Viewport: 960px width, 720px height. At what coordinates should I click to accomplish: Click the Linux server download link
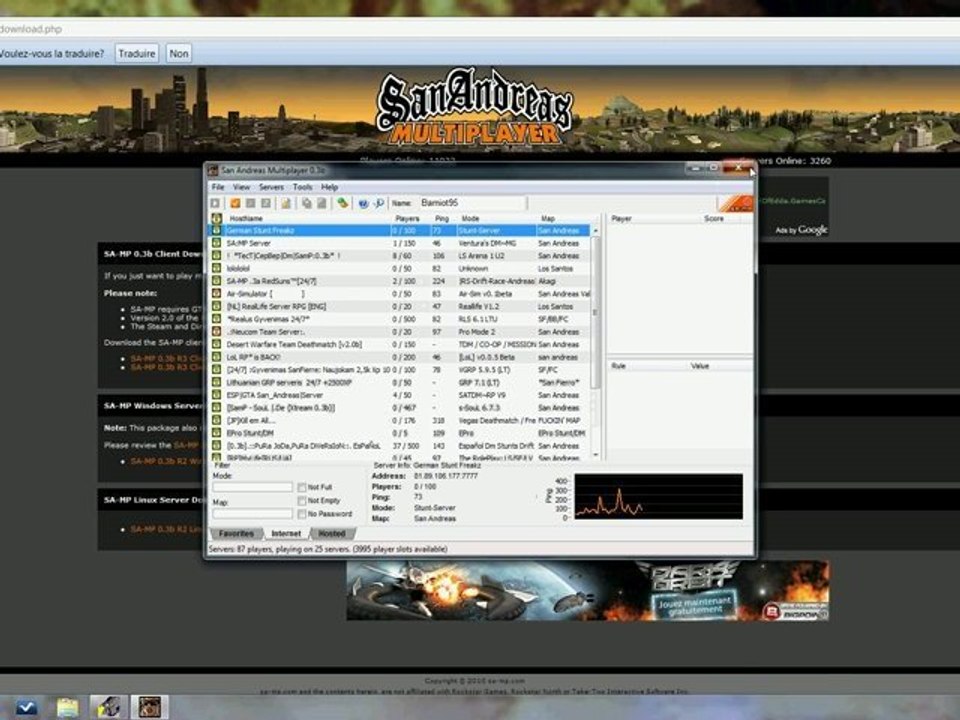tap(167, 530)
